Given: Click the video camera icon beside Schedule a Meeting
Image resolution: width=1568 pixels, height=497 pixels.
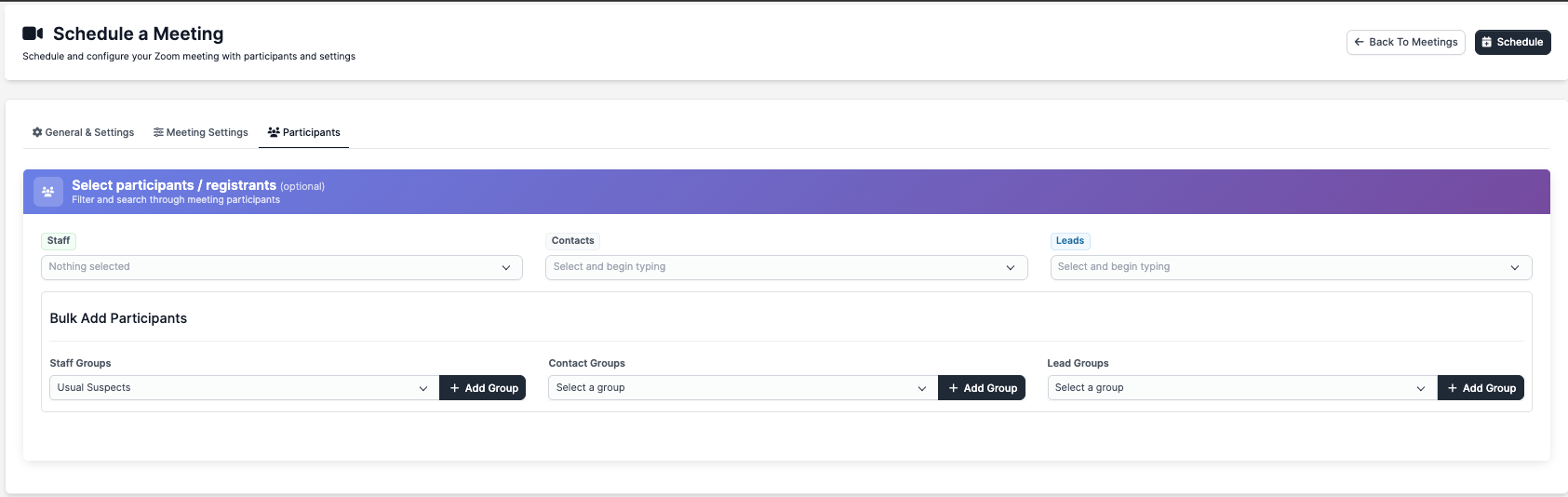Looking at the screenshot, I should point(33,34).
